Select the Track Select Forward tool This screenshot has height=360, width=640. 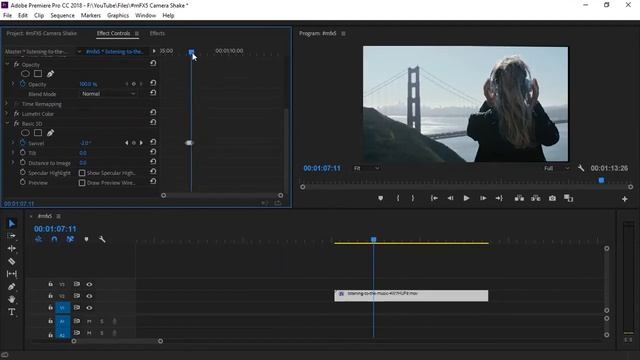click(11, 236)
